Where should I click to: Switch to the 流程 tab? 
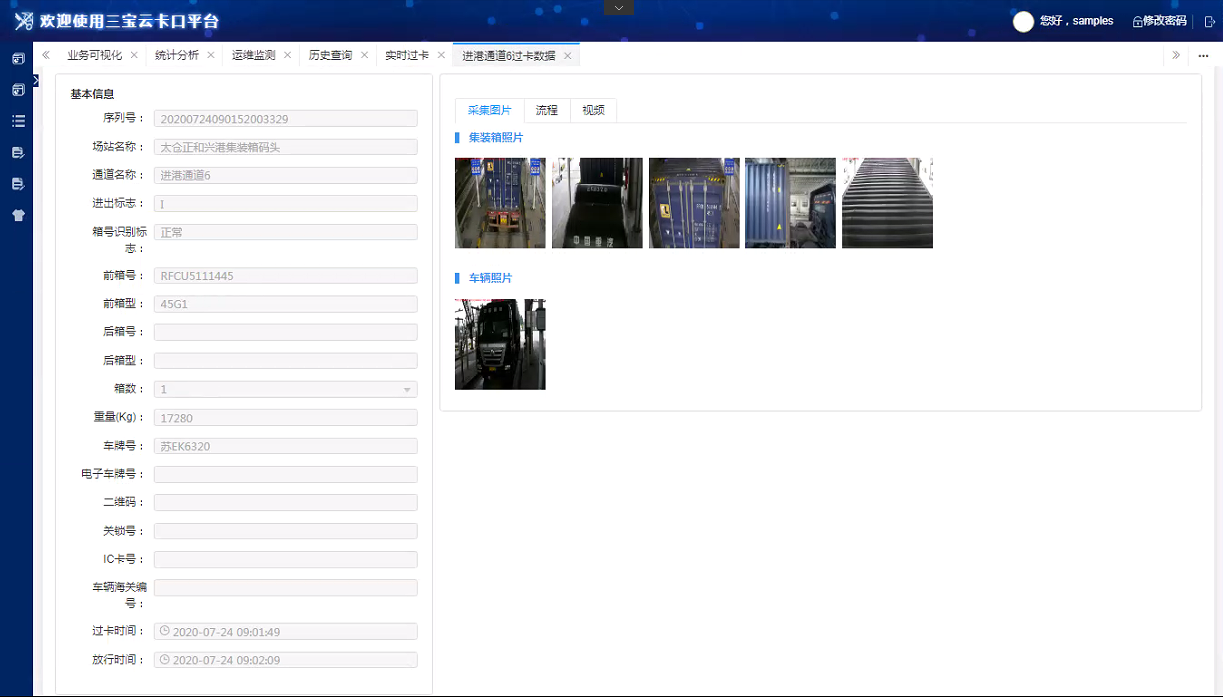547,110
